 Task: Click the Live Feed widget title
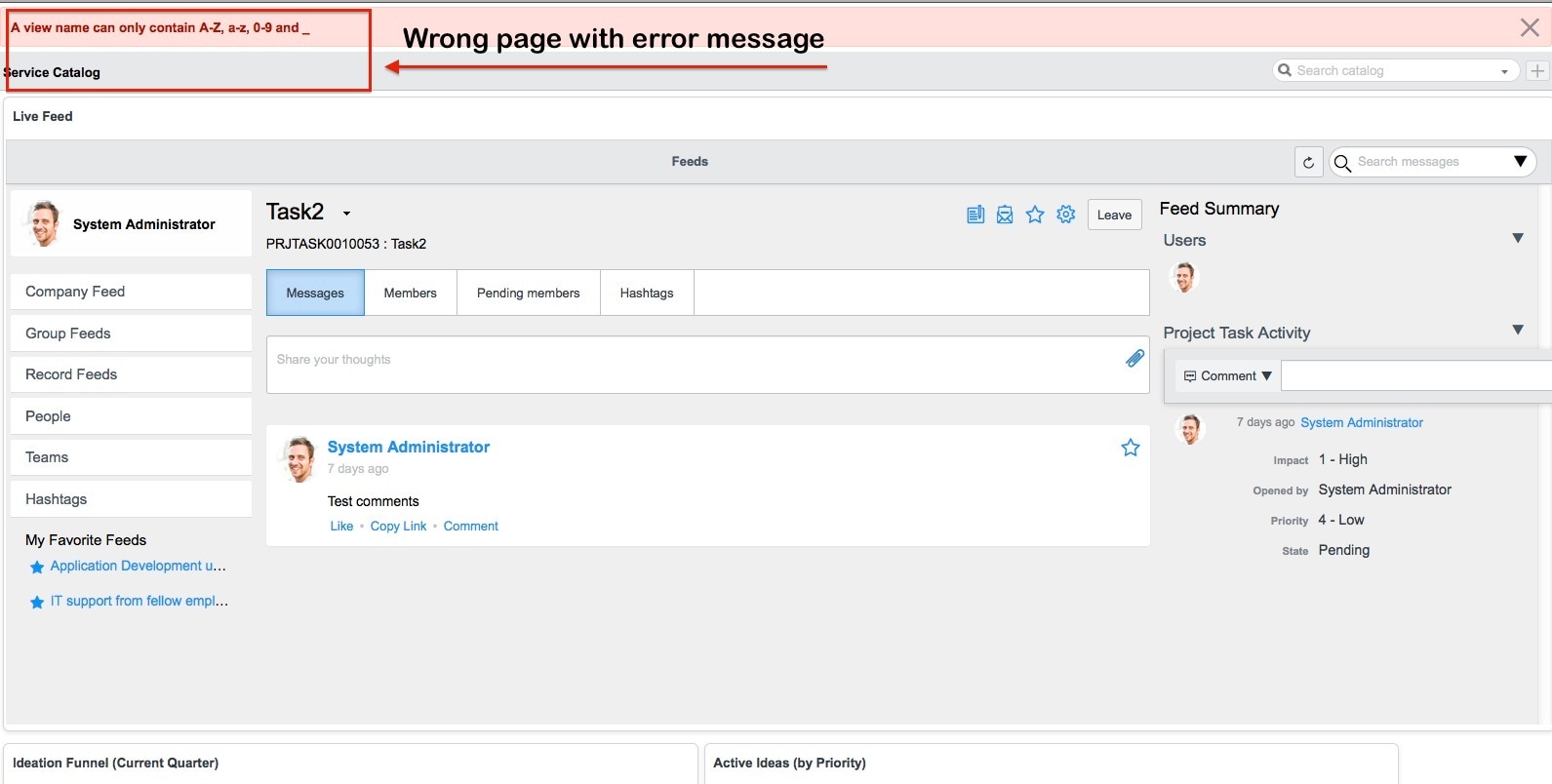[x=43, y=116]
